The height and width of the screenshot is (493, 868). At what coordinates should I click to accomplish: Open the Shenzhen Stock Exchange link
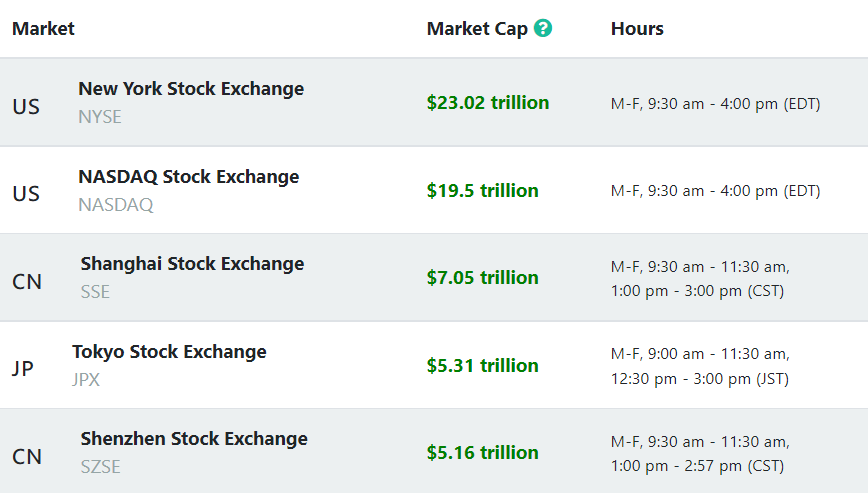(194, 438)
